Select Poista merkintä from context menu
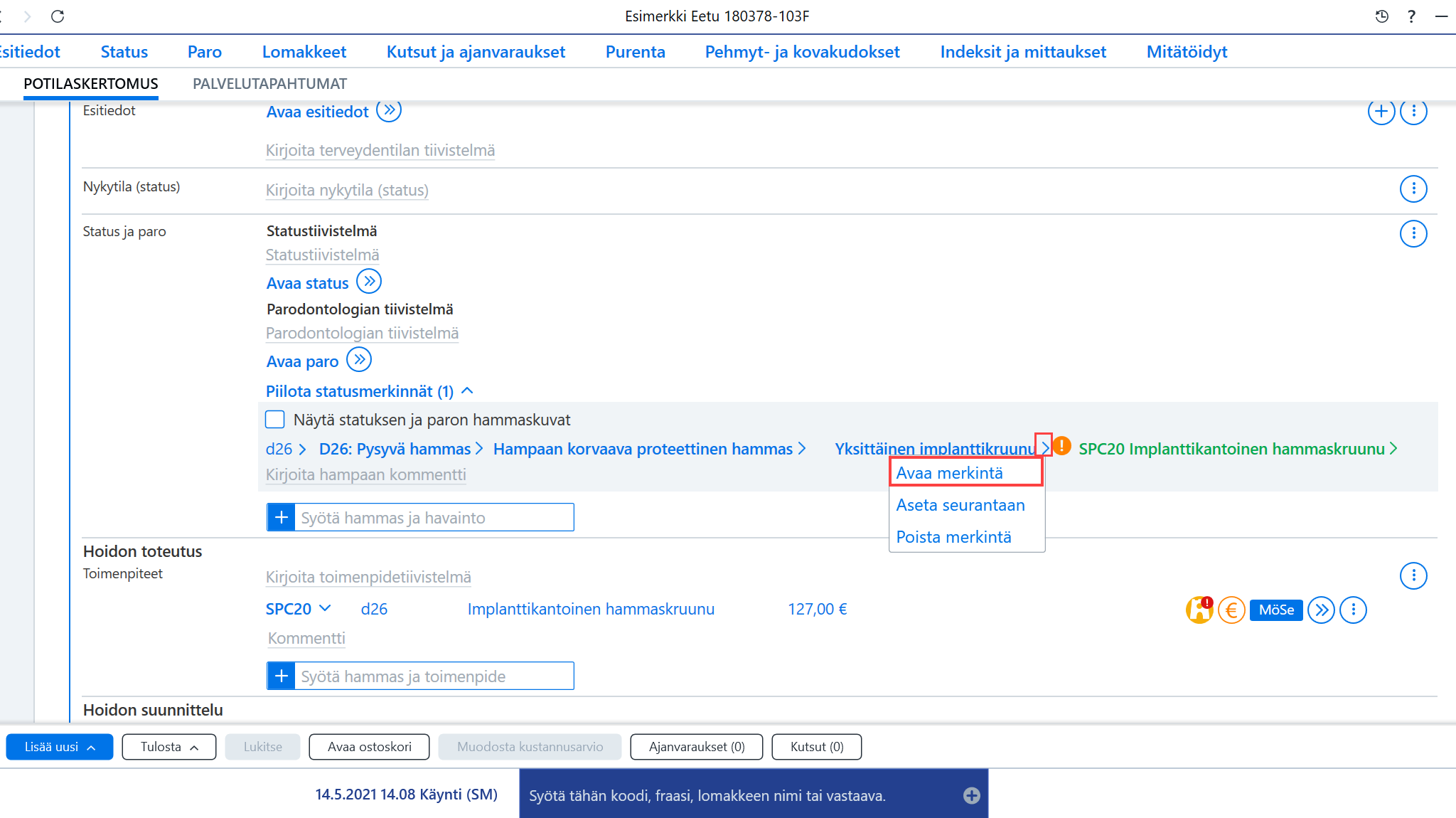Image resolution: width=1456 pixels, height=818 pixels. pos(953,537)
